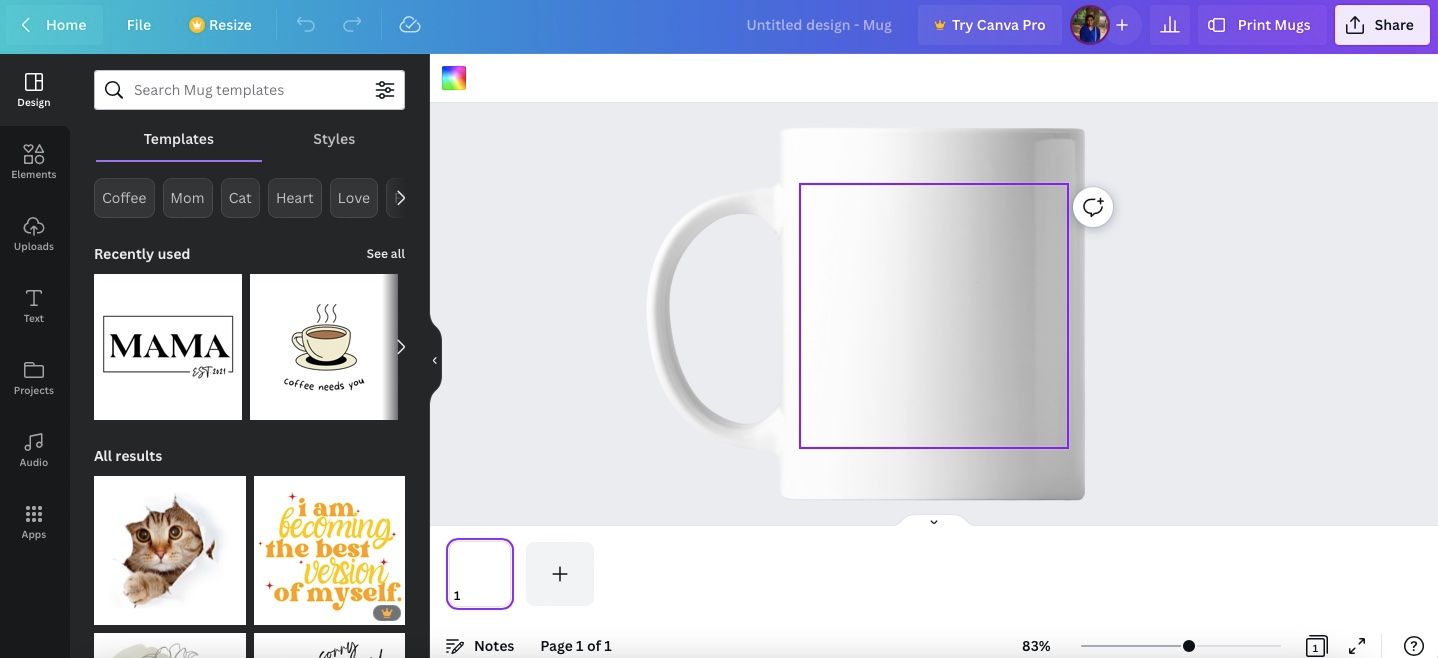This screenshot has height=658, width=1438.
Task: Open the Uploads panel
Action: pos(34,233)
